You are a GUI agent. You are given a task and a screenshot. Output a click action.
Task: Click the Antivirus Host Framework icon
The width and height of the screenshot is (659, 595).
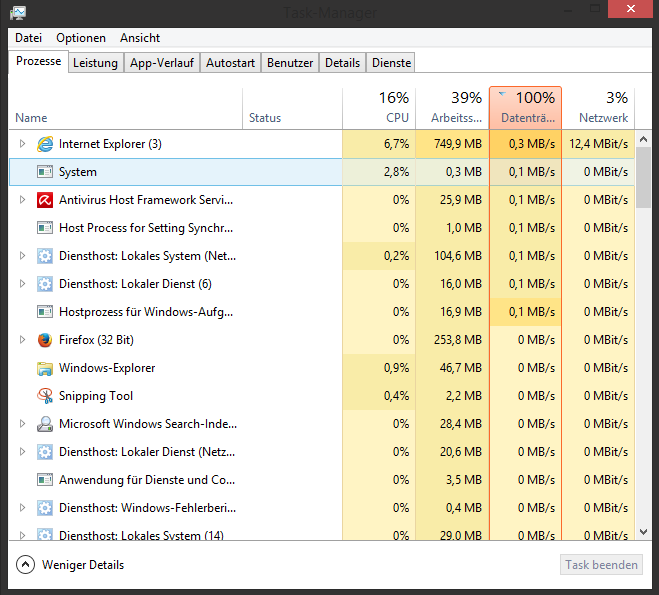coord(45,200)
